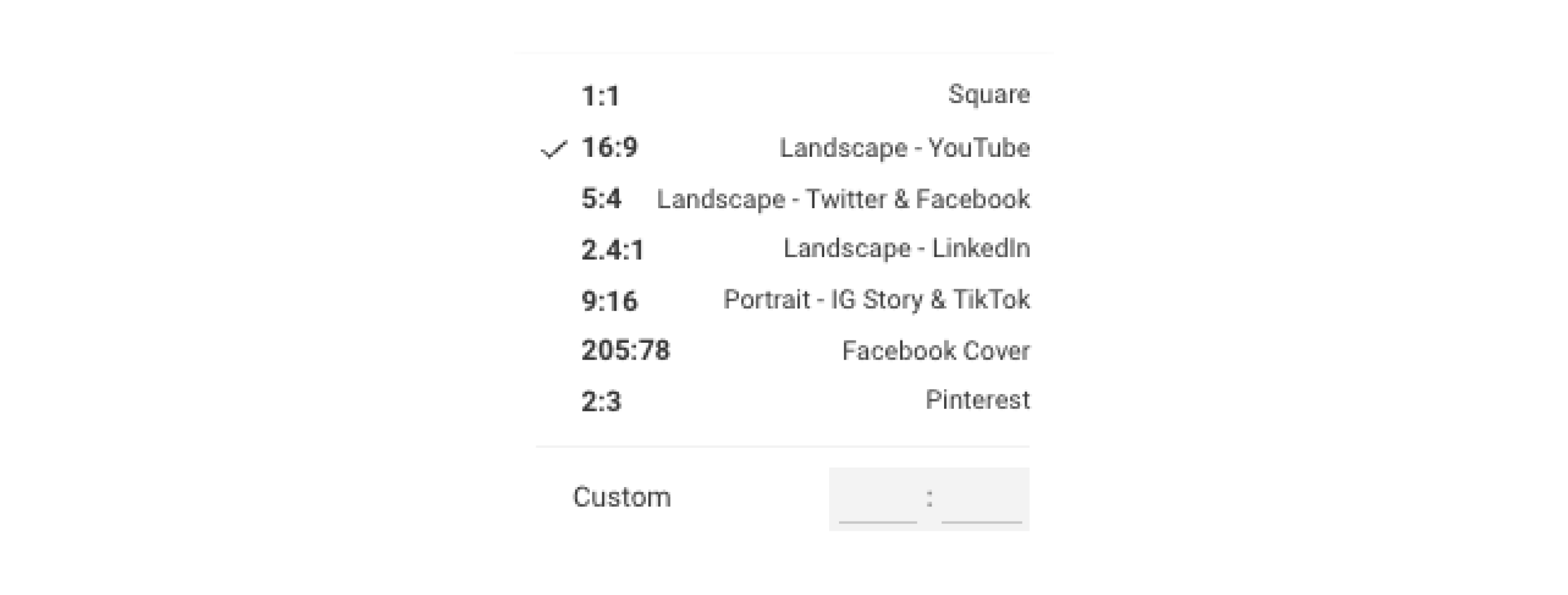The image size is (1568, 595).
Task: Click the Pinterest label text
Action: tap(978, 400)
